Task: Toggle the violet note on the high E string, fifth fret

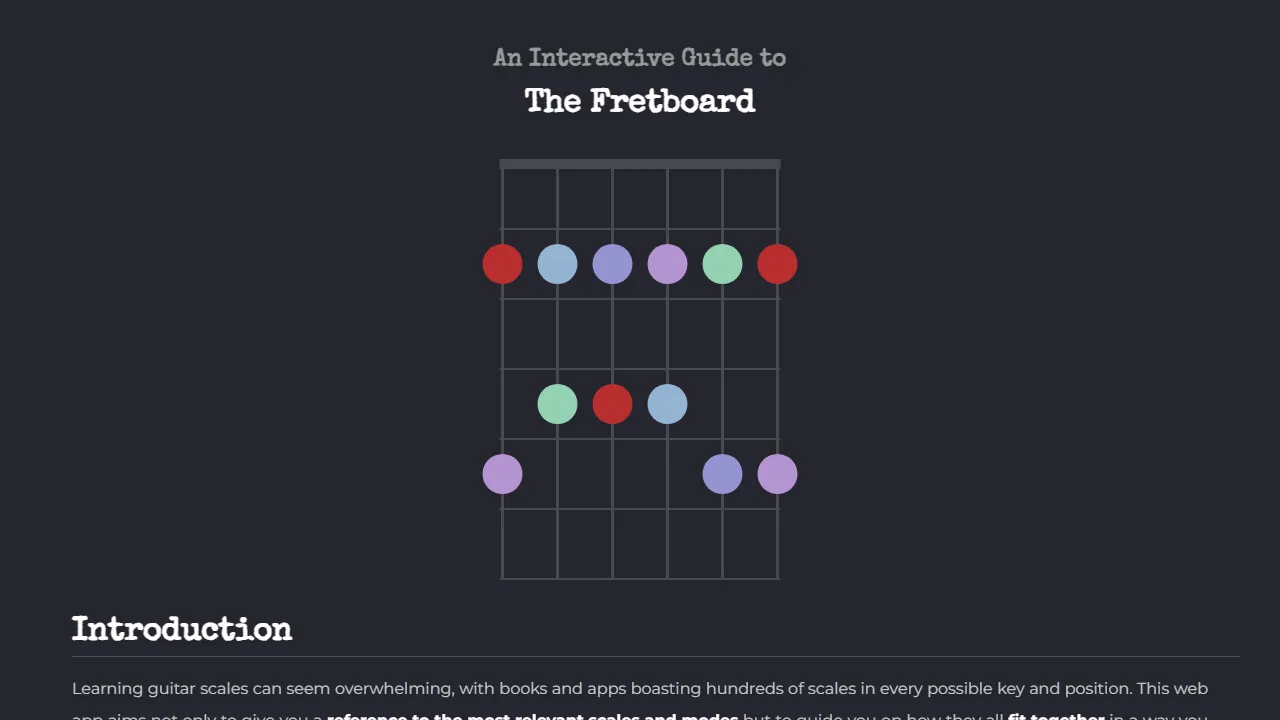Action: [x=777, y=474]
